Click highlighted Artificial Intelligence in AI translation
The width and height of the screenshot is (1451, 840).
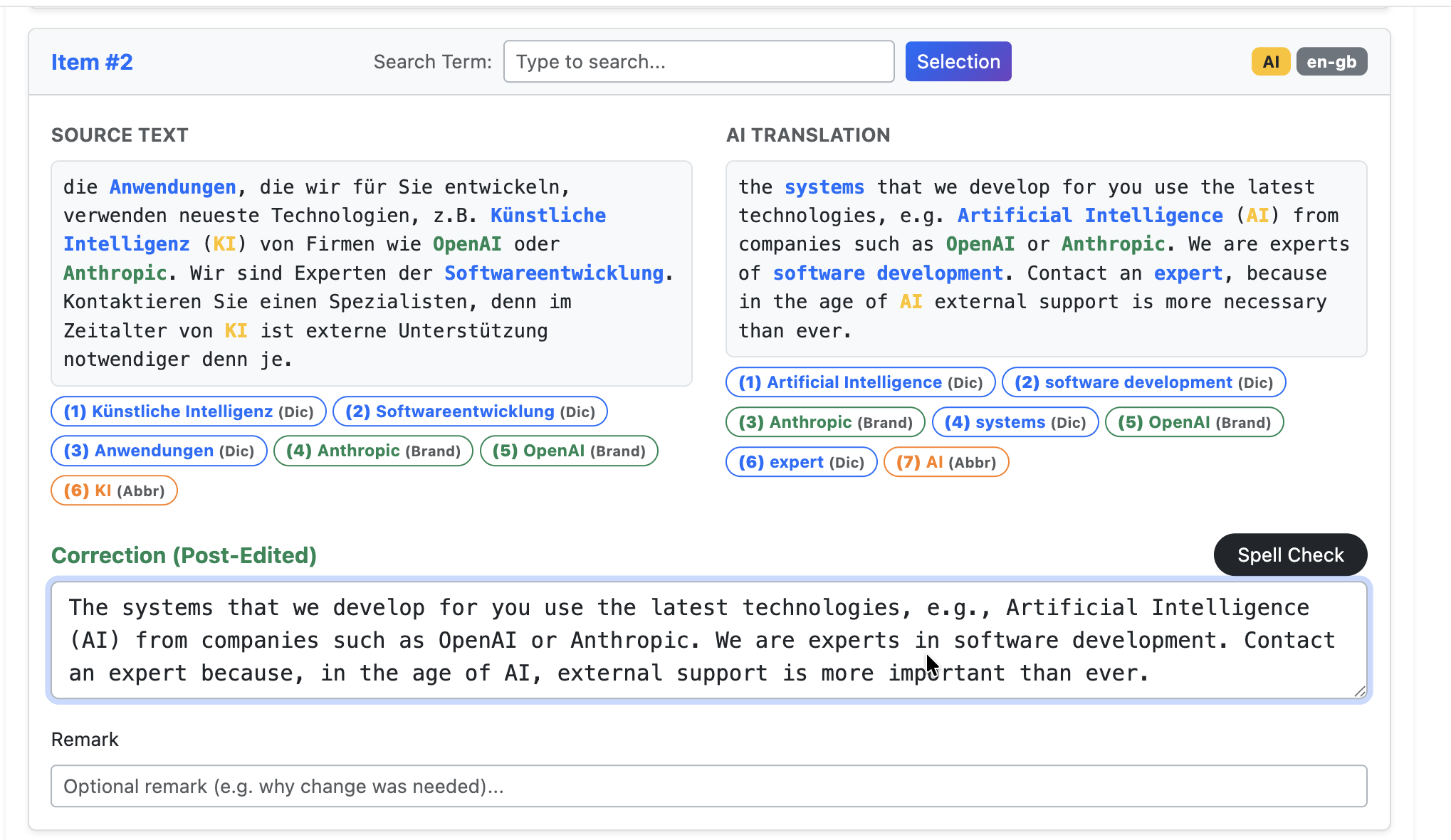click(1090, 216)
